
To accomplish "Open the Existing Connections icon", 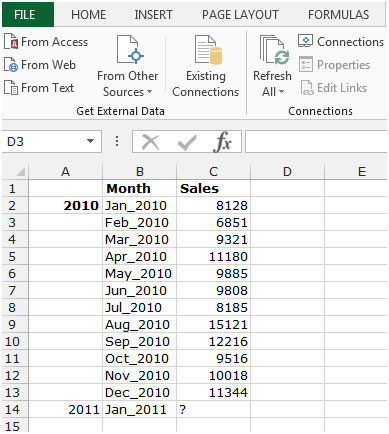I will coord(208,50).
